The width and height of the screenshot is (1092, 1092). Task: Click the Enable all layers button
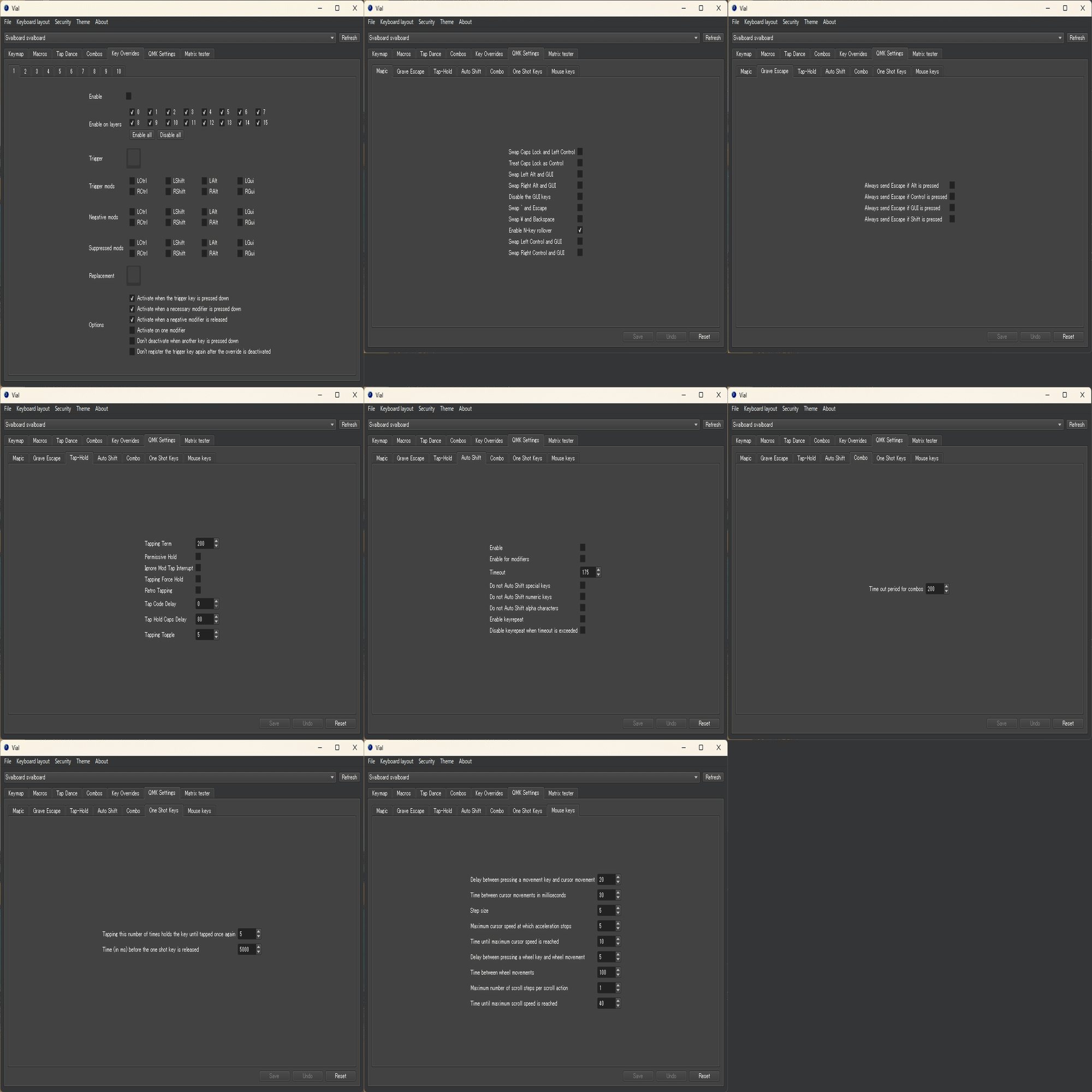click(141, 135)
